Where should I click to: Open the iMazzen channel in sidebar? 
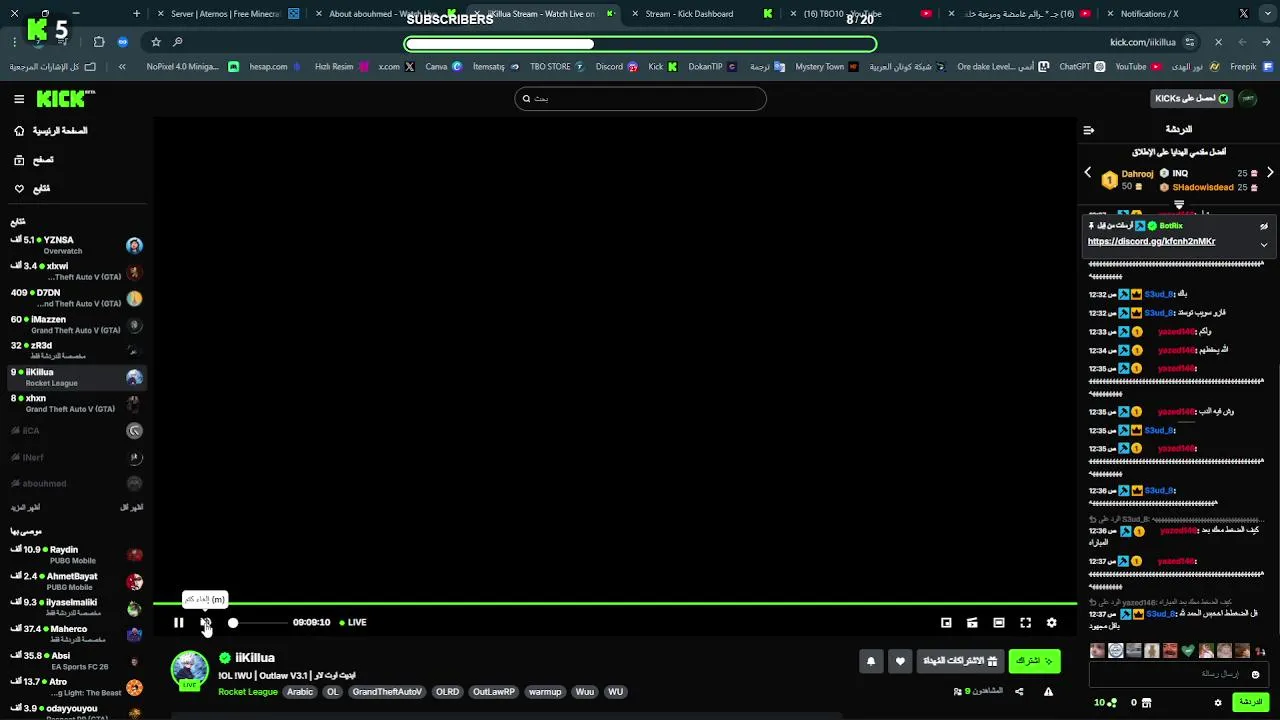point(77,324)
